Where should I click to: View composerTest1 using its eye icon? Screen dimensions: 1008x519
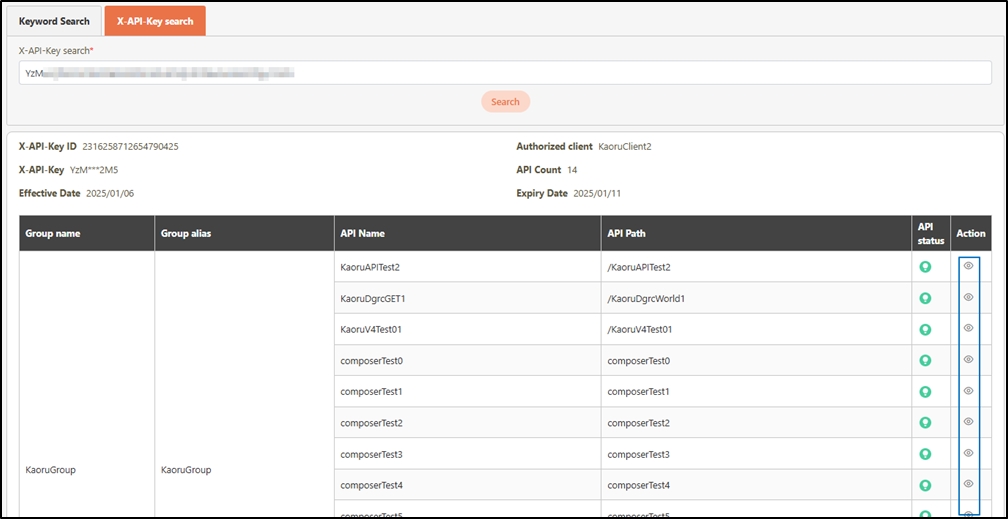tap(968, 390)
